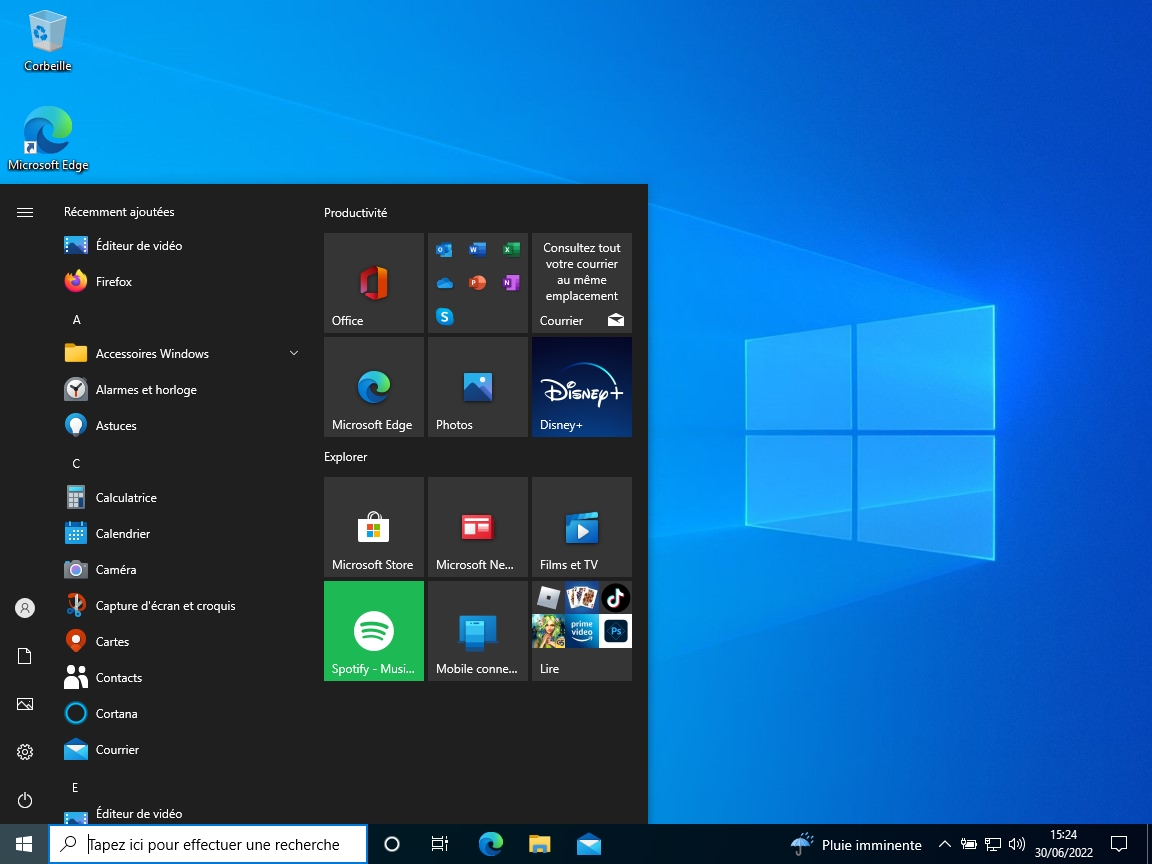
Task: Select the Productivité group heading
Action: coord(356,212)
